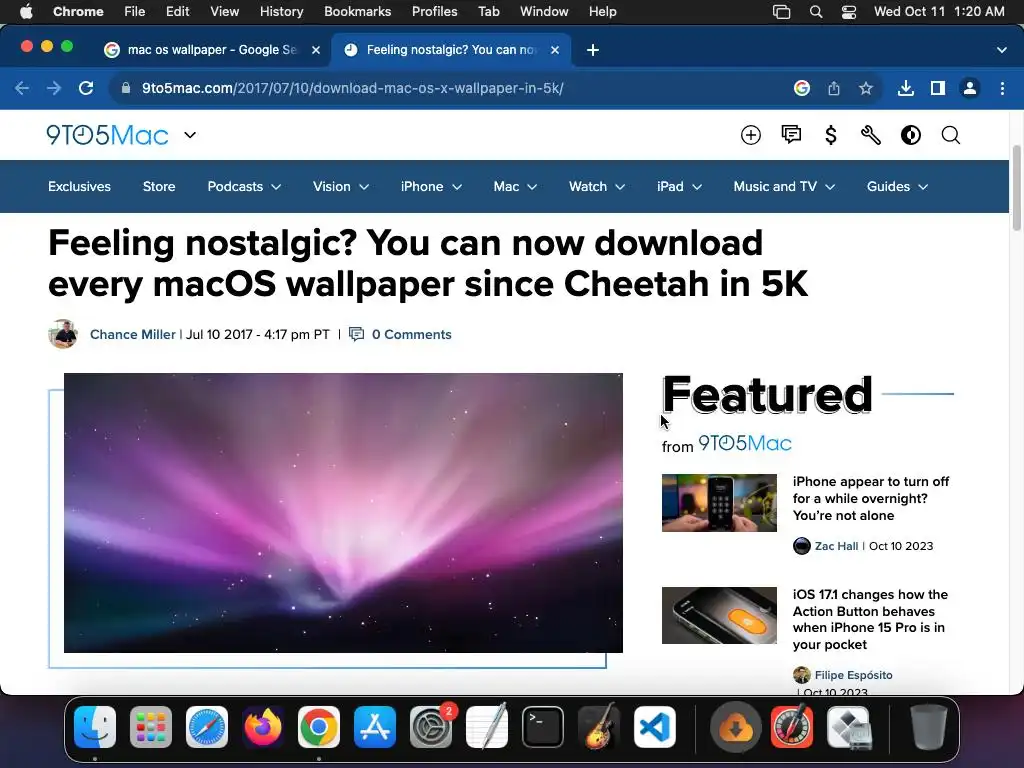This screenshot has height=768, width=1024.
Task: Click Chance Miller's avatar photo
Action: click(63, 334)
